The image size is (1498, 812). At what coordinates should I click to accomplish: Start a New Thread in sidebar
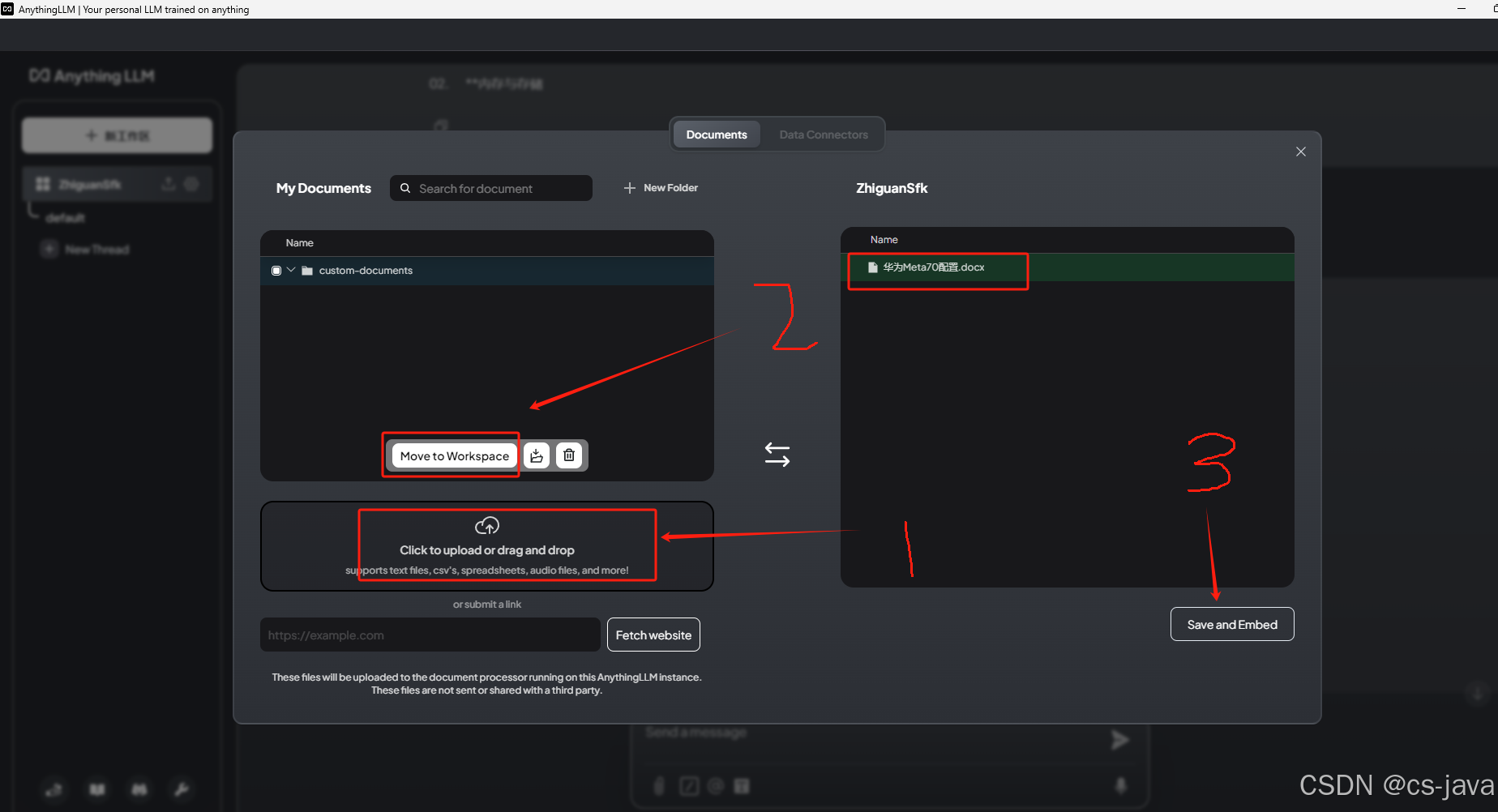coord(86,249)
